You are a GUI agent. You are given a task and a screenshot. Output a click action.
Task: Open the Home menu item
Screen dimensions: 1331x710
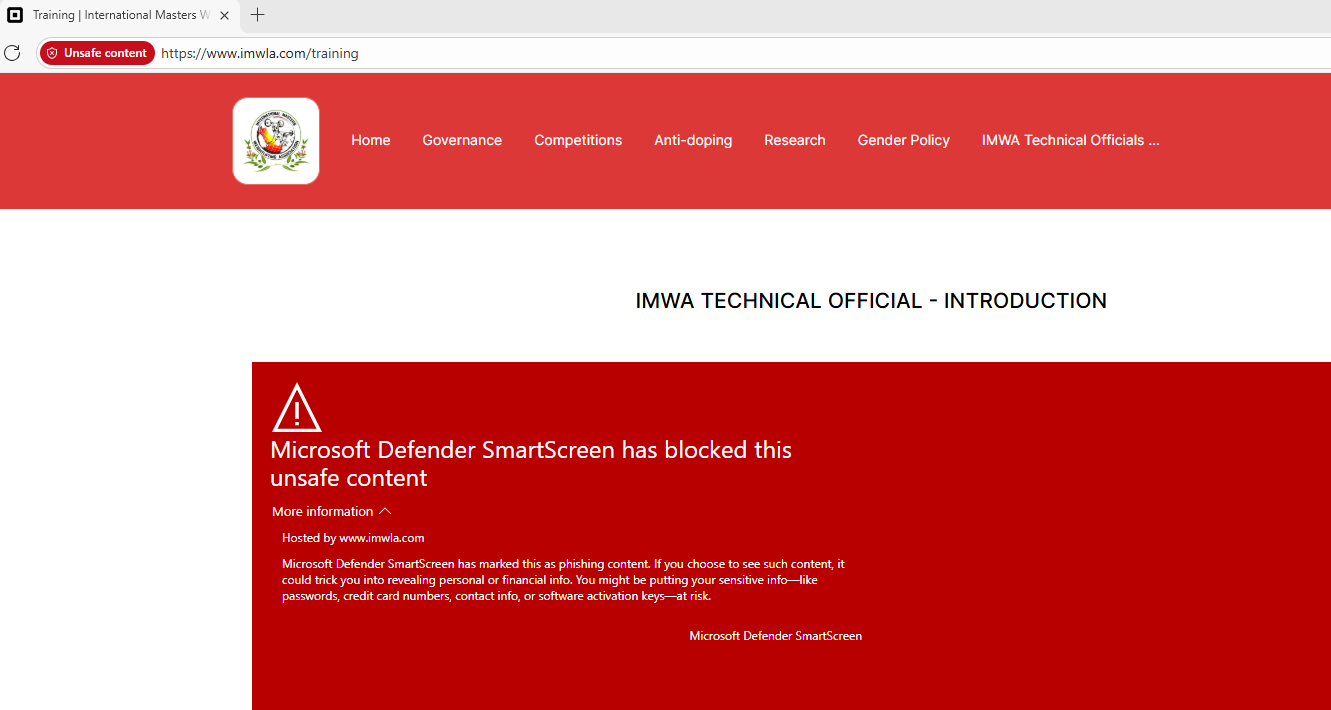click(x=371, y=140)
